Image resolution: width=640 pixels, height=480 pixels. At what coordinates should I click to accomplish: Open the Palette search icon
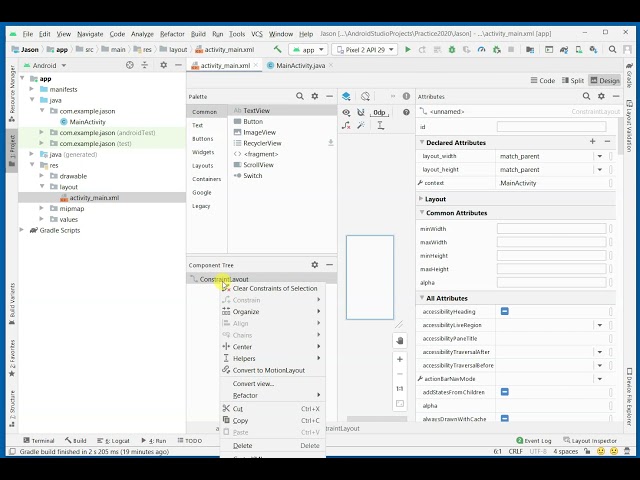(300, 96)
